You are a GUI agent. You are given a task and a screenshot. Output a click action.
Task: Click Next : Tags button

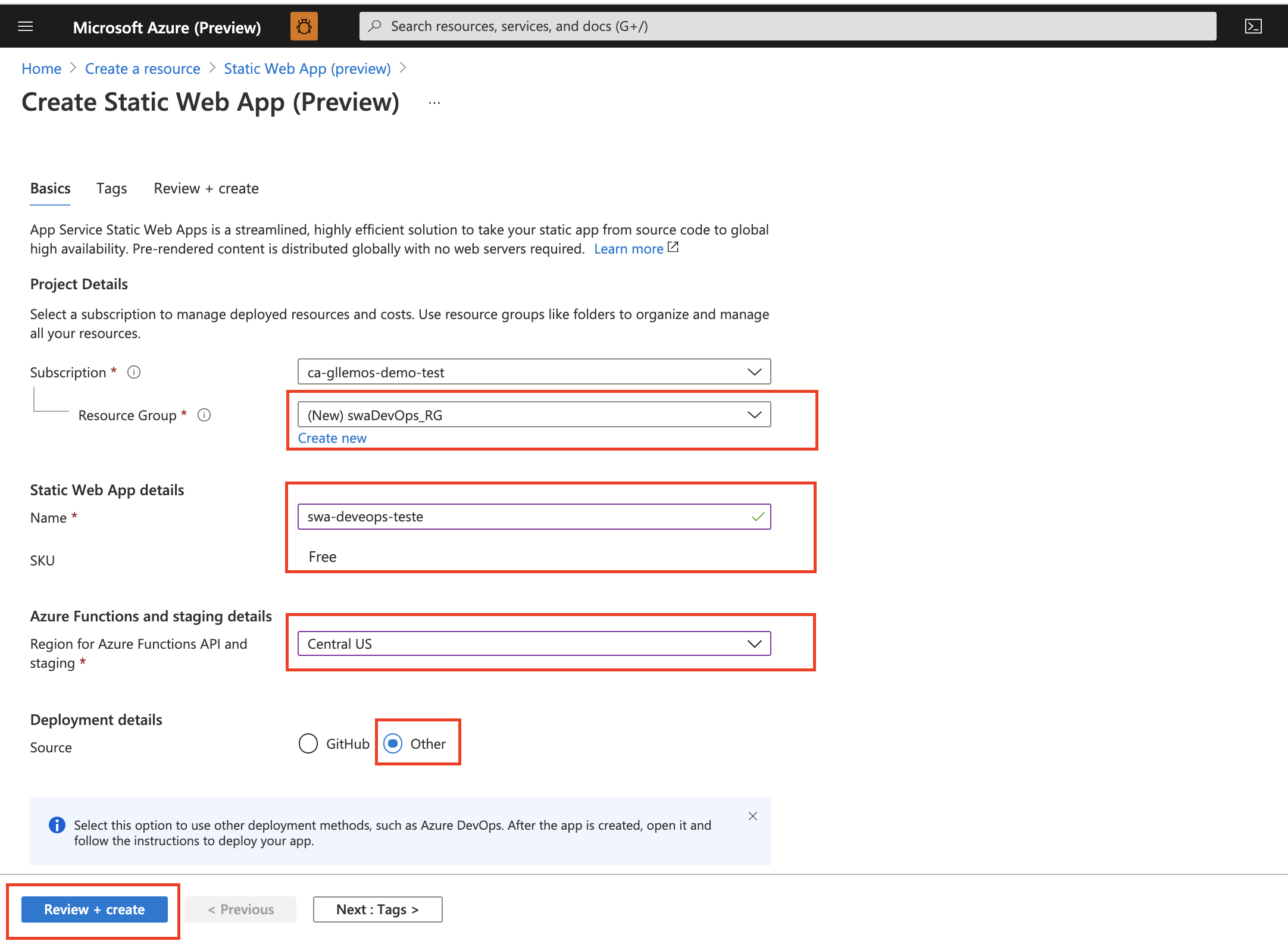tap(378, 910)
